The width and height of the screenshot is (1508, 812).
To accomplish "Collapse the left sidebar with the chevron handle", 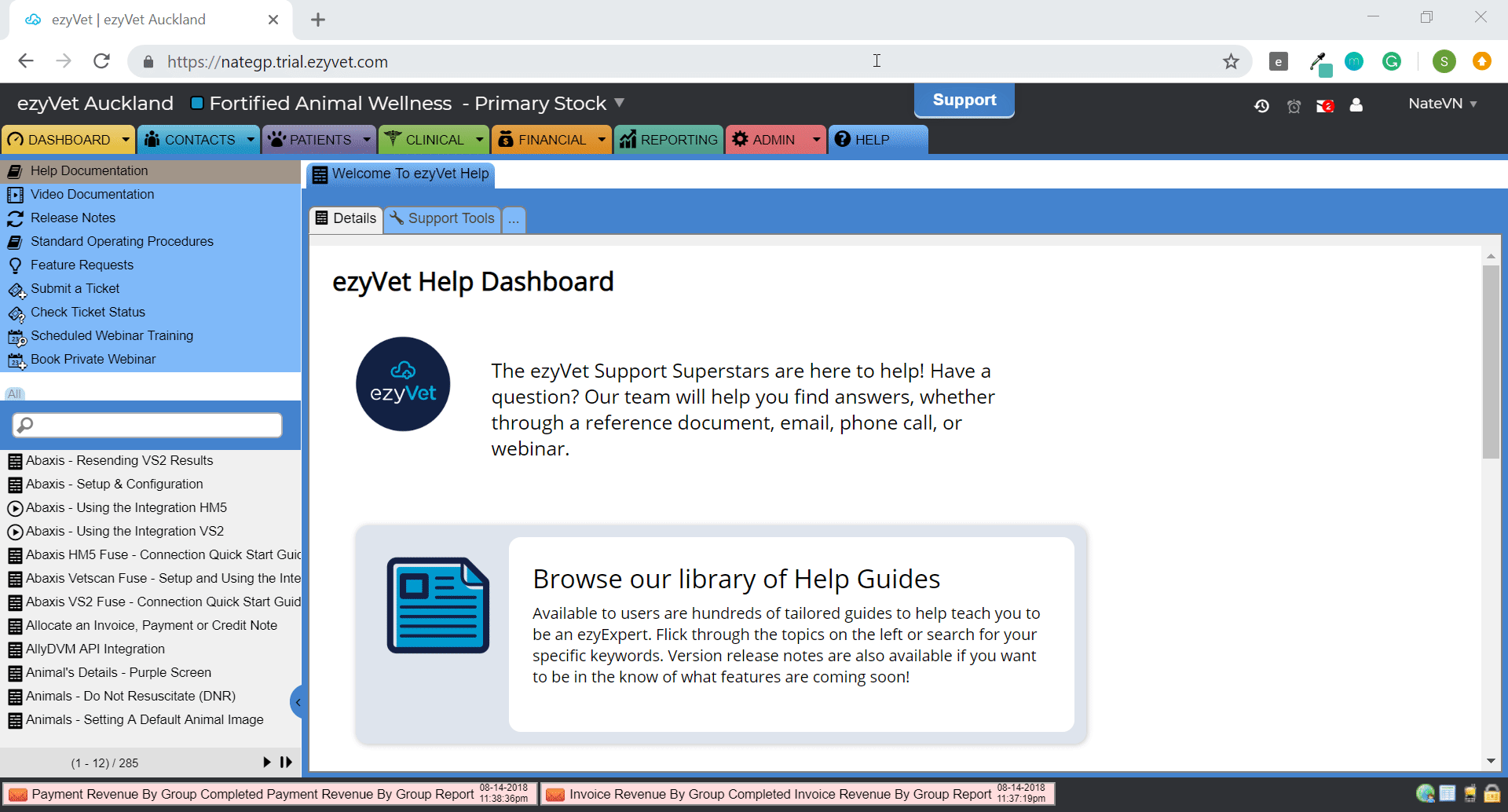I will pyautogui.click(x=297, y=702).
